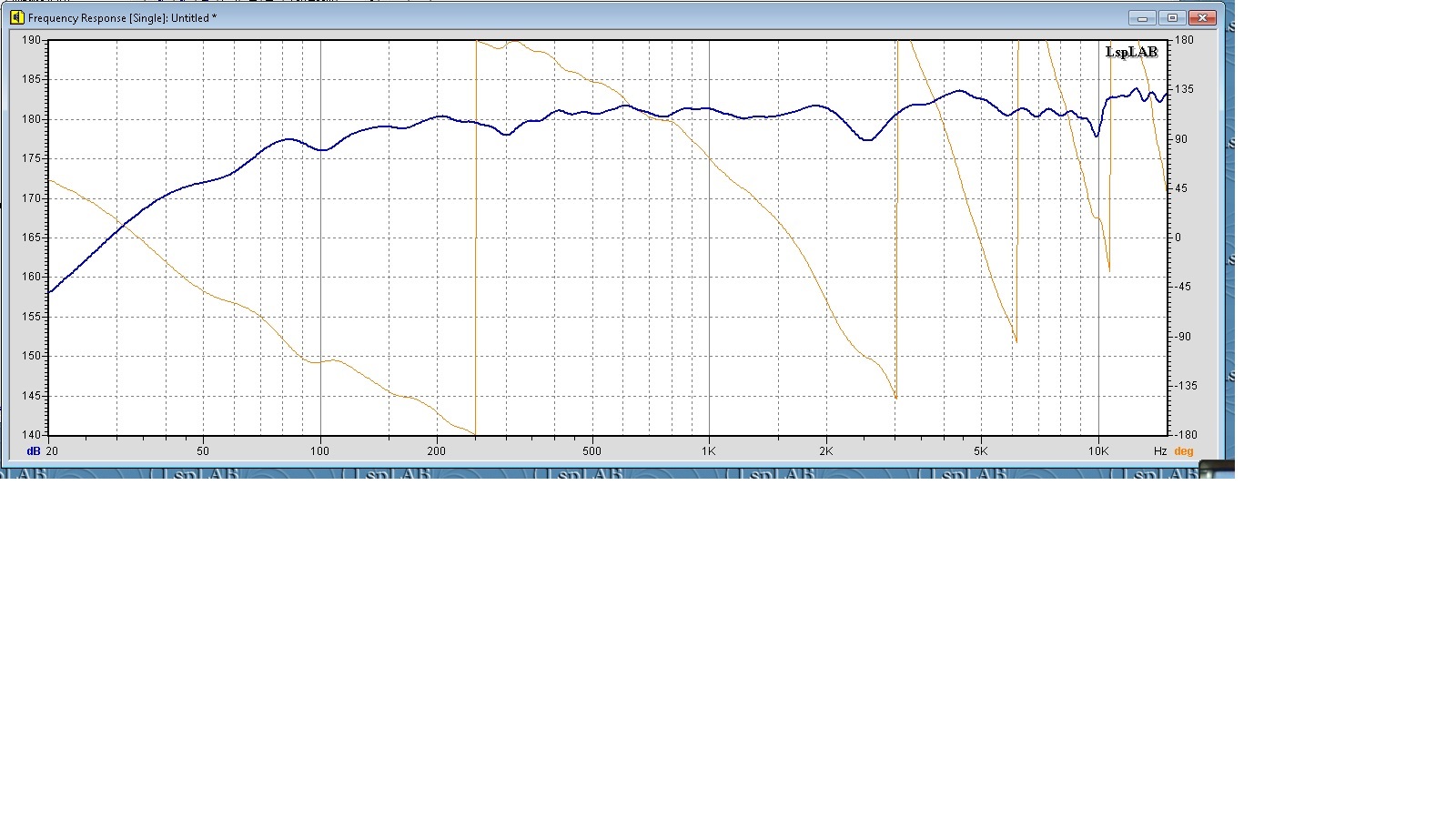
Task: Maximize the Frequency Response window
Action: pyautogui.click(x=1172, y=17)
